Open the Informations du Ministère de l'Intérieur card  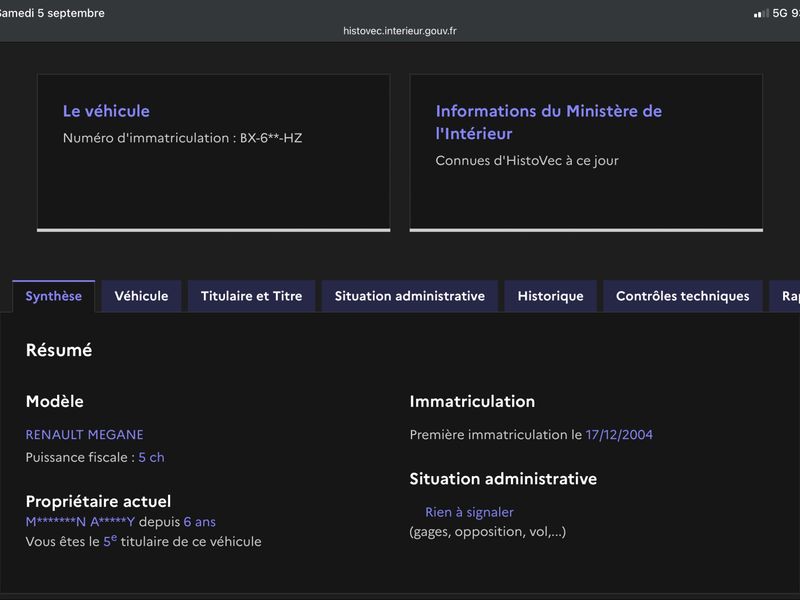tap(586, 152)
